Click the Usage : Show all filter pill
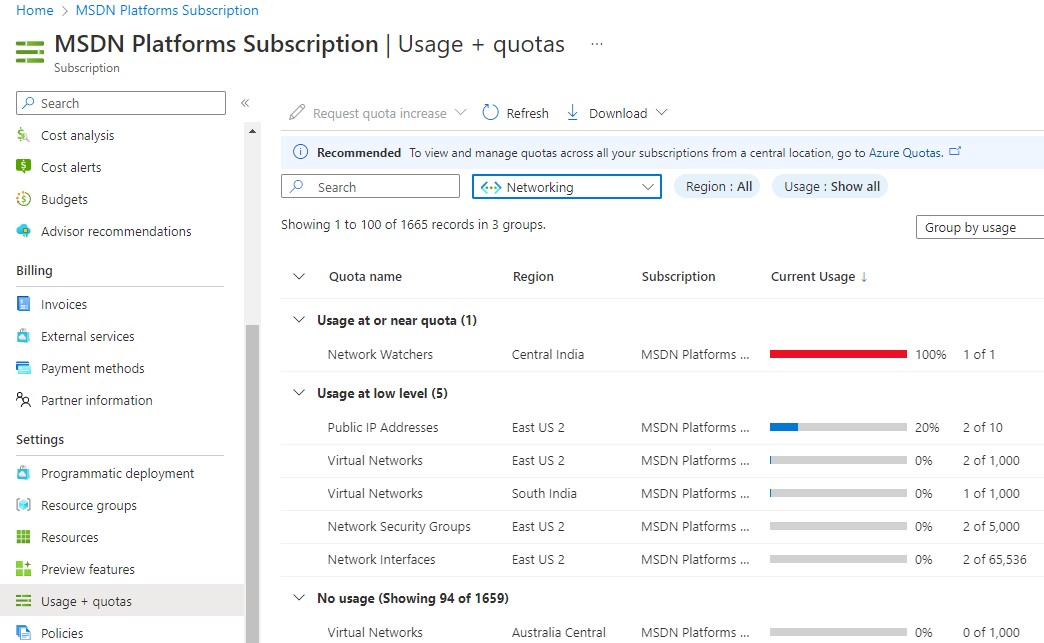Viewport: 1044px width, 643px height. 832,186
